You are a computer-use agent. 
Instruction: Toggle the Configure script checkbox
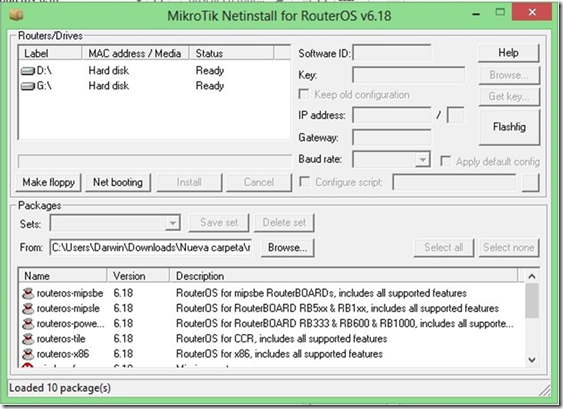304,181
